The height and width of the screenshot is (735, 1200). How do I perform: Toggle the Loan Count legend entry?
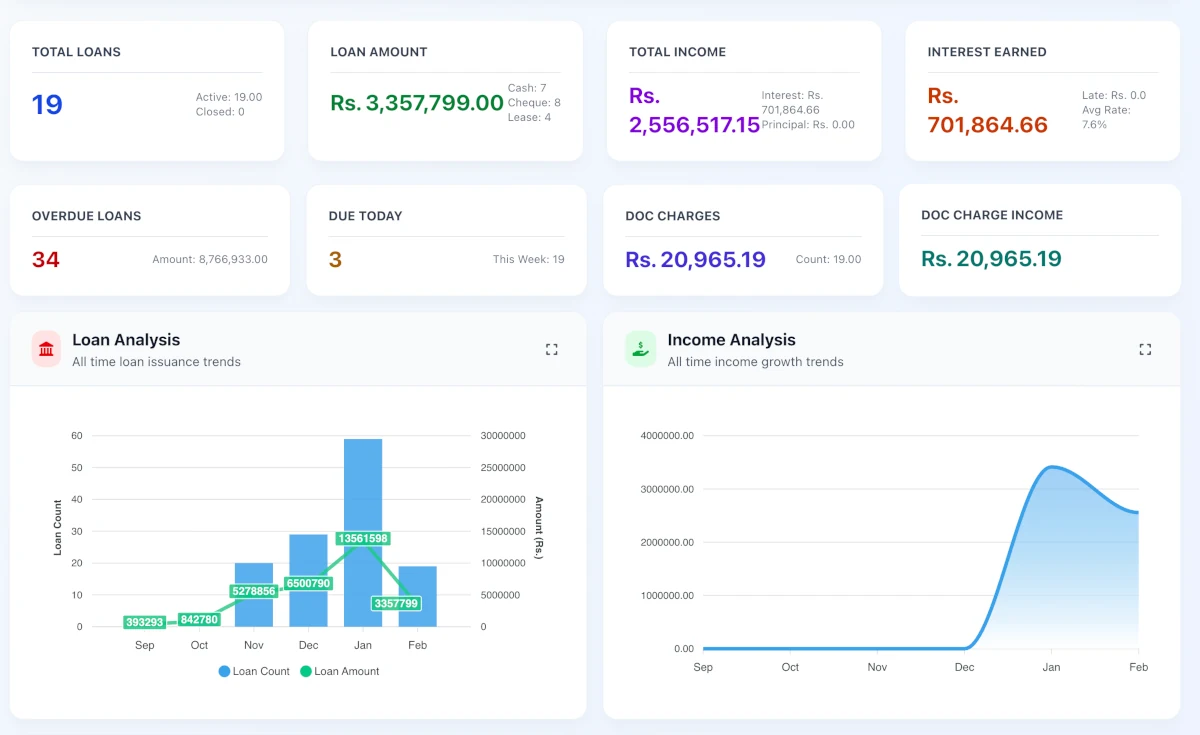(x=254, y=671)
